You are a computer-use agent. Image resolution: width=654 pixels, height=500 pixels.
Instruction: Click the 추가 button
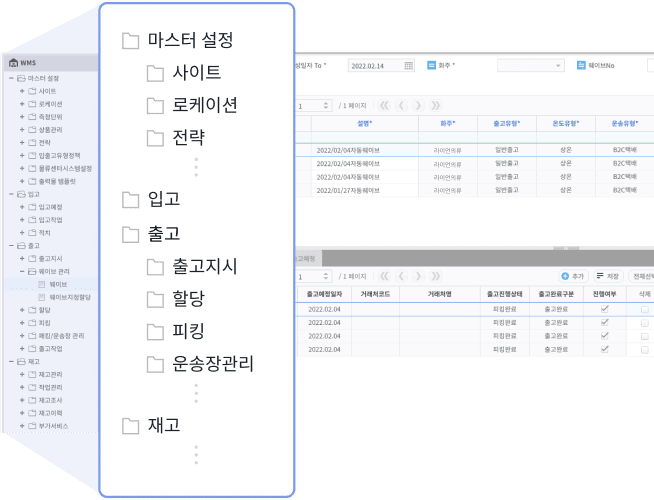[572, 275]
